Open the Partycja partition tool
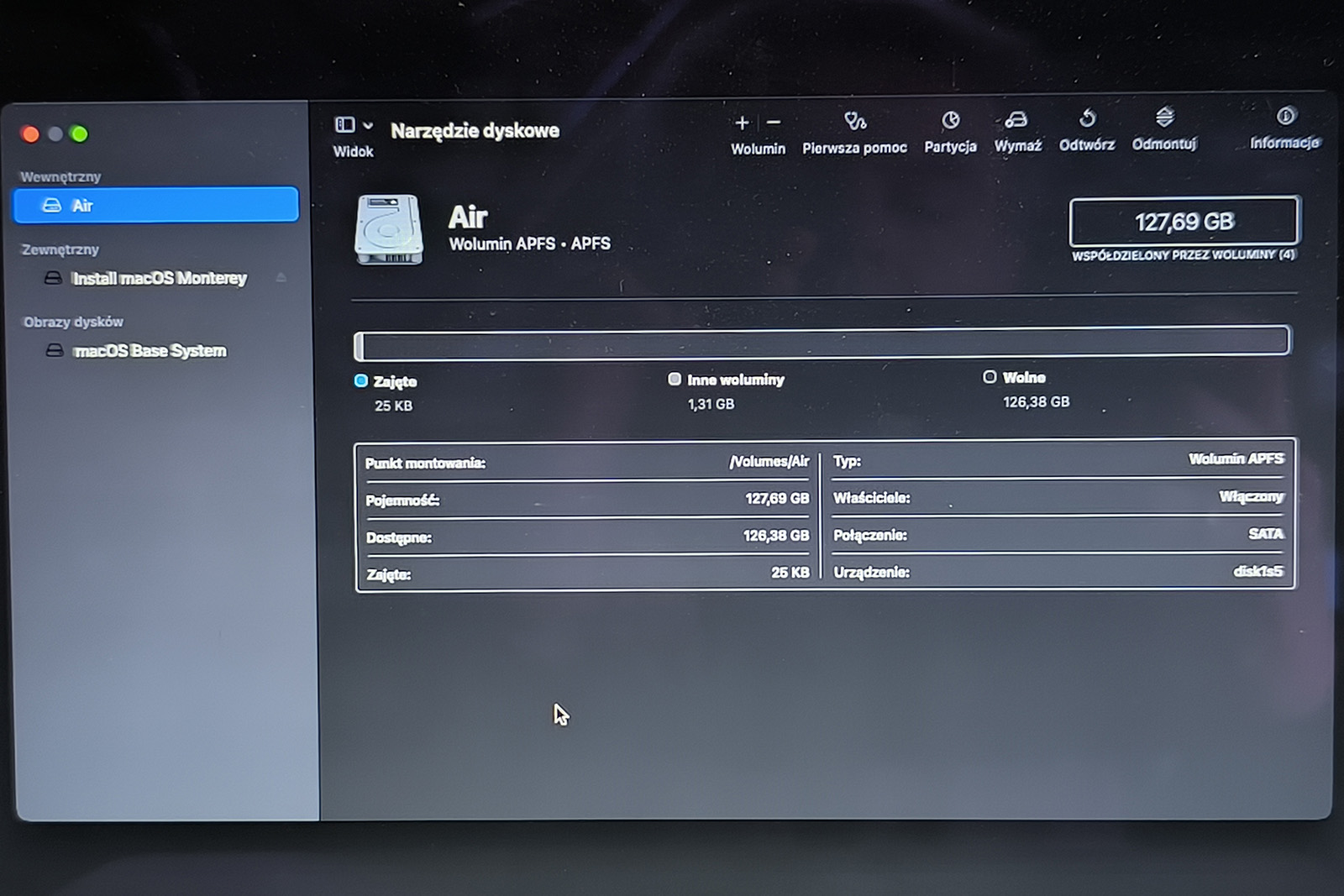The image size is (1344, 896). (950, 121)
